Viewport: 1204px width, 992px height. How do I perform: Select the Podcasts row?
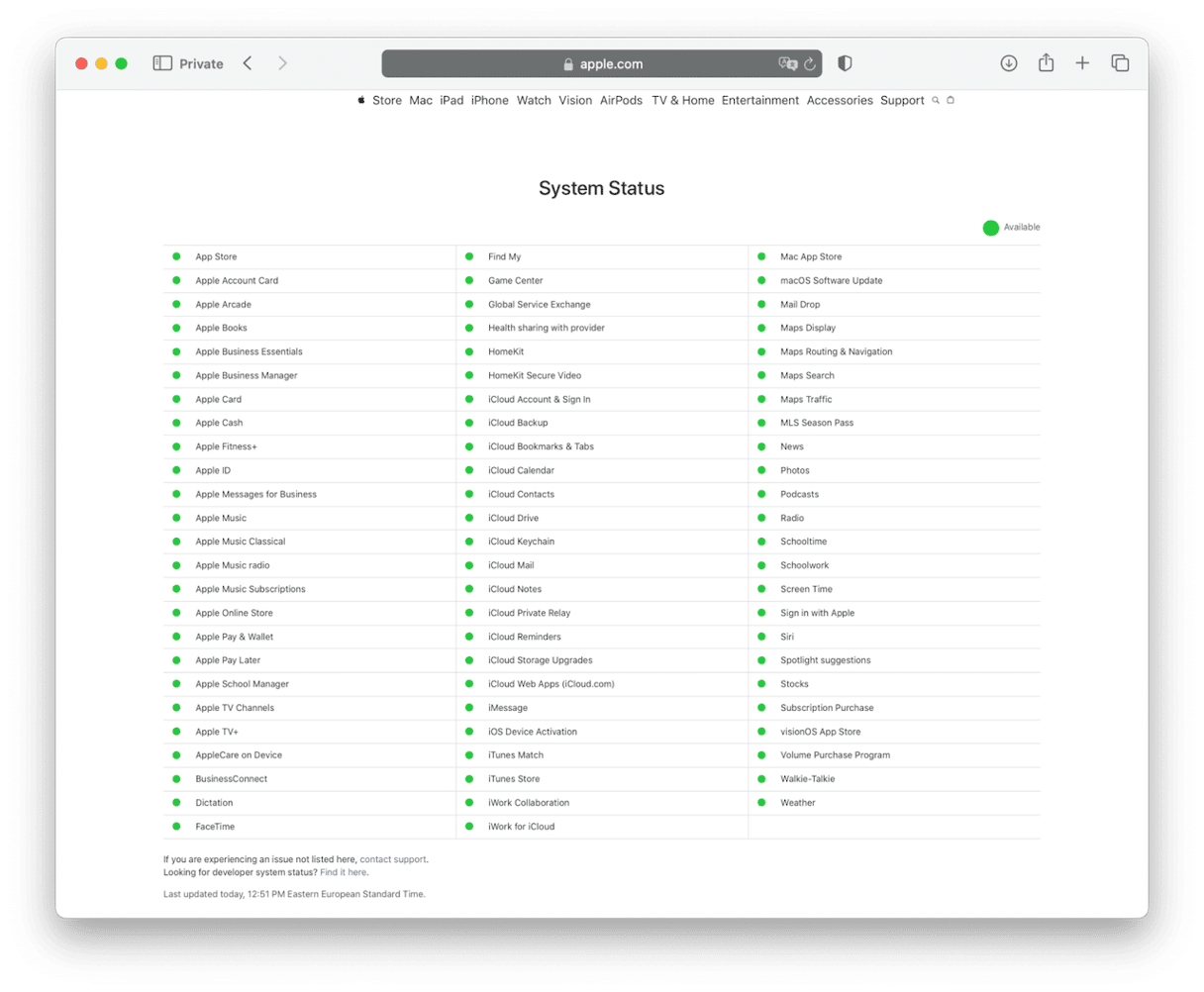point(894,494)
